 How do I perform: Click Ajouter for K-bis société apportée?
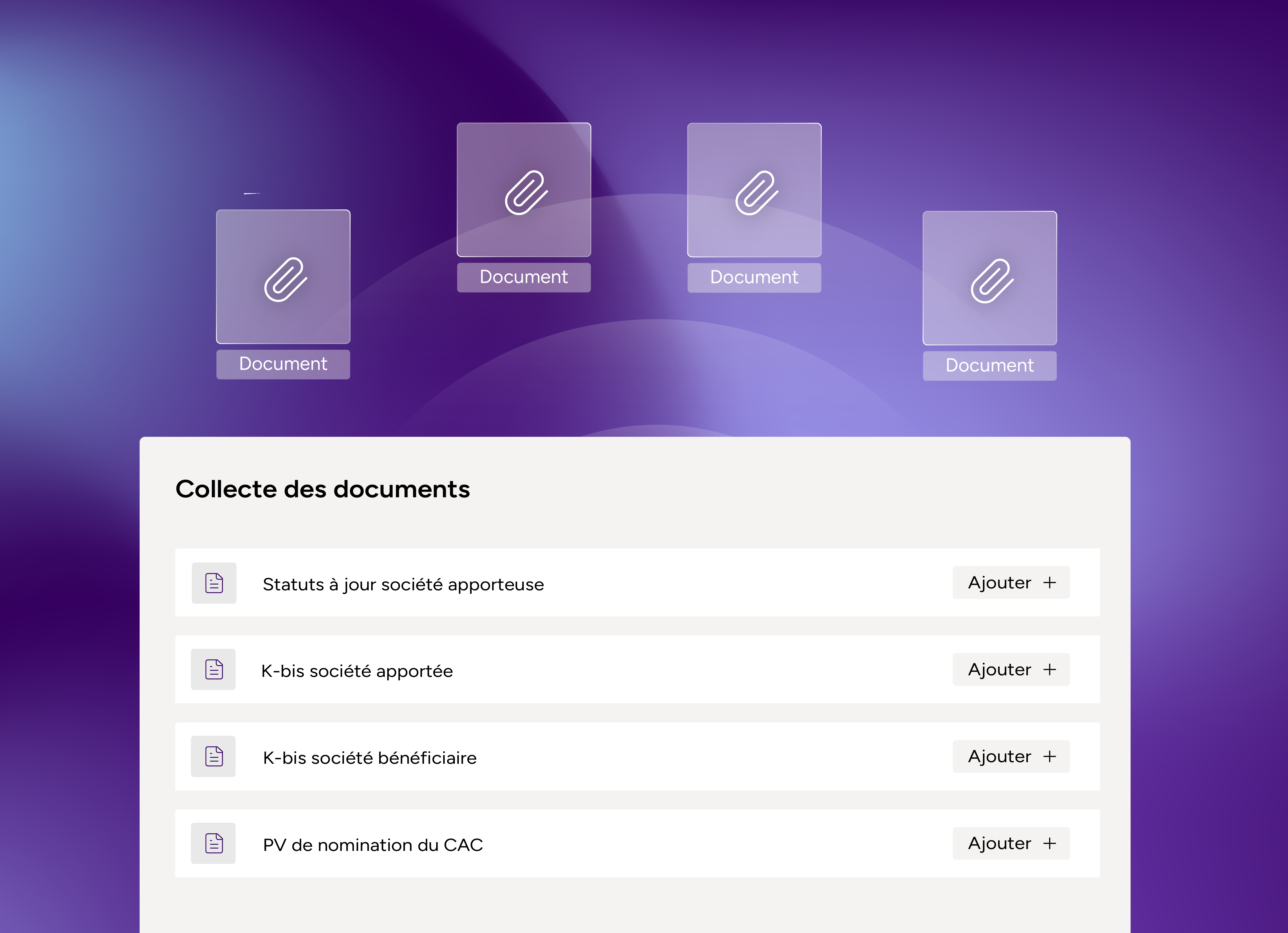1011,669
